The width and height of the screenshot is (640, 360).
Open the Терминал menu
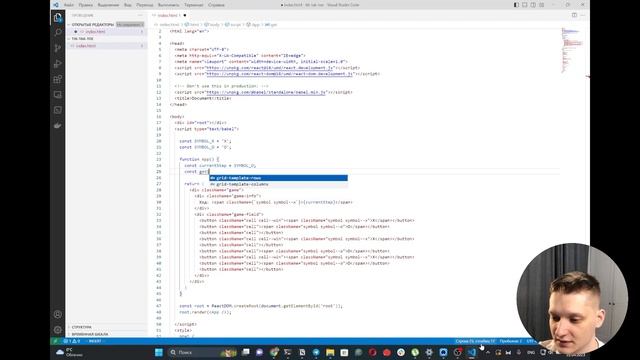(193, 5)
